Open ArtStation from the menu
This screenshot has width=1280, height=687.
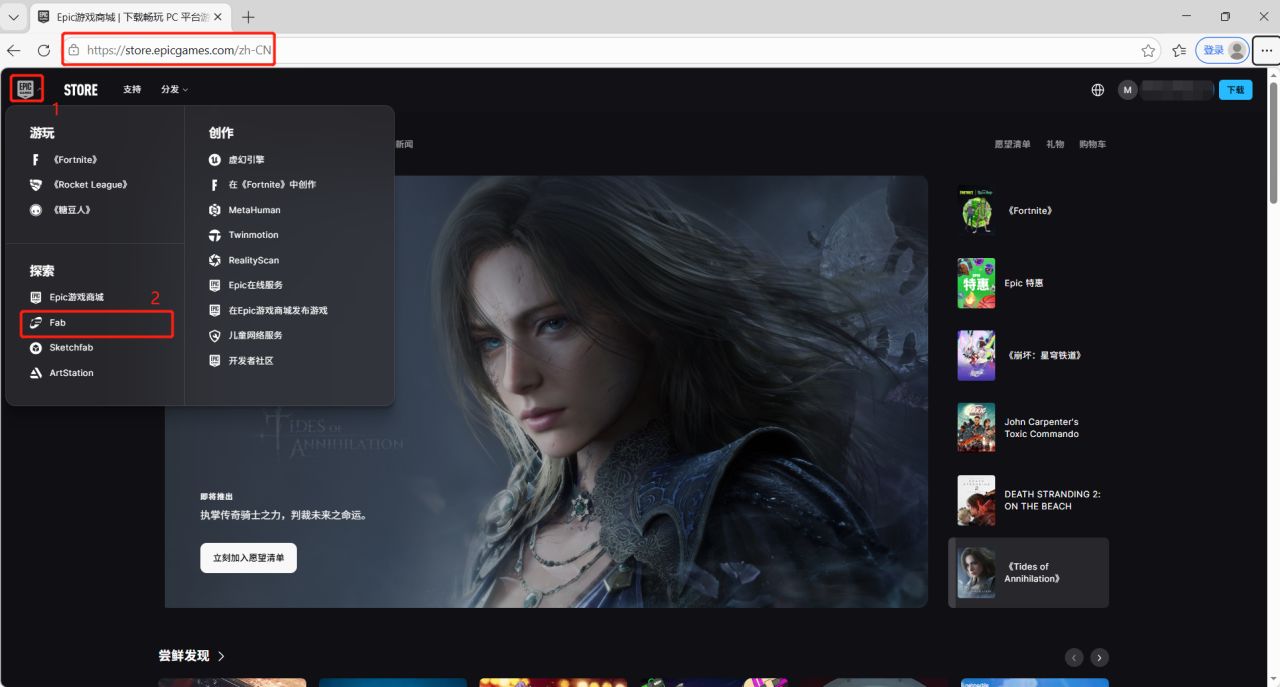click(61, 373)
